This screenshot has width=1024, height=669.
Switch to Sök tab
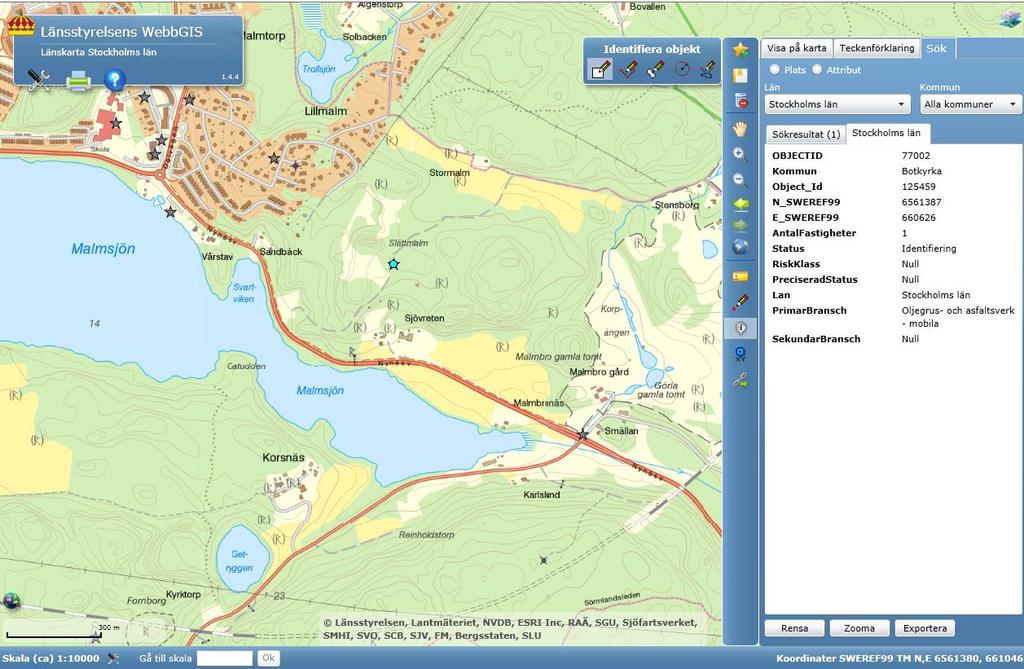click(x=936, y=48)
